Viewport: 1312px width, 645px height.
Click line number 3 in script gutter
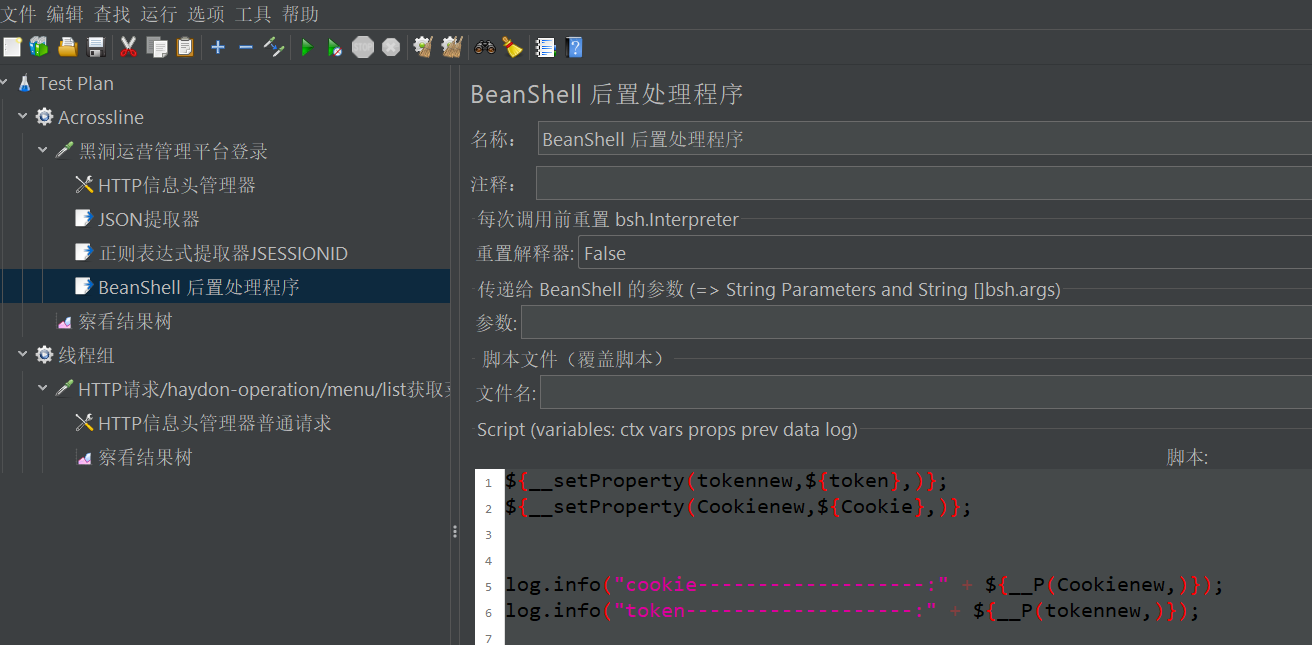tap(489, 535)
